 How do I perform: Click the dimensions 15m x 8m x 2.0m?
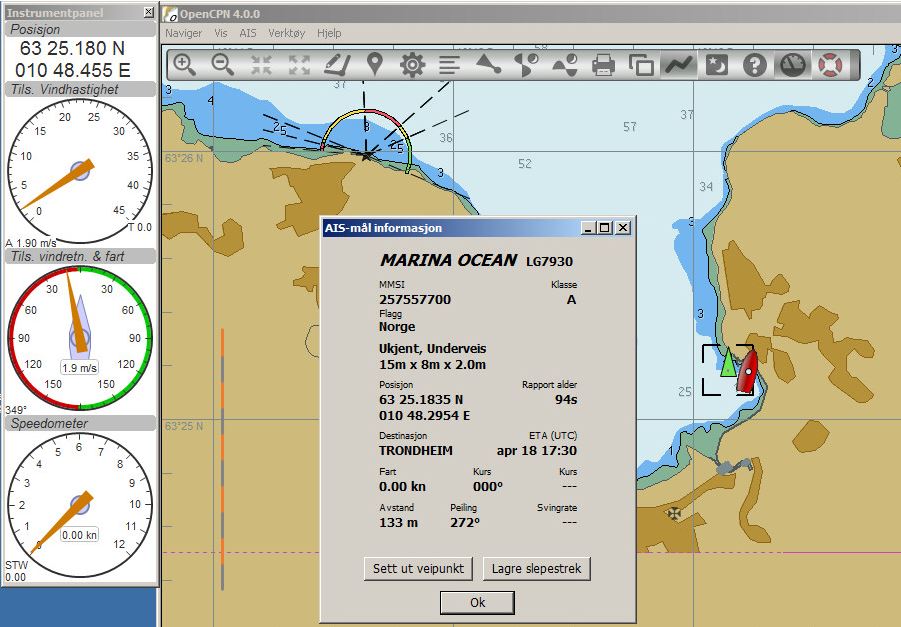coord(433,365)
